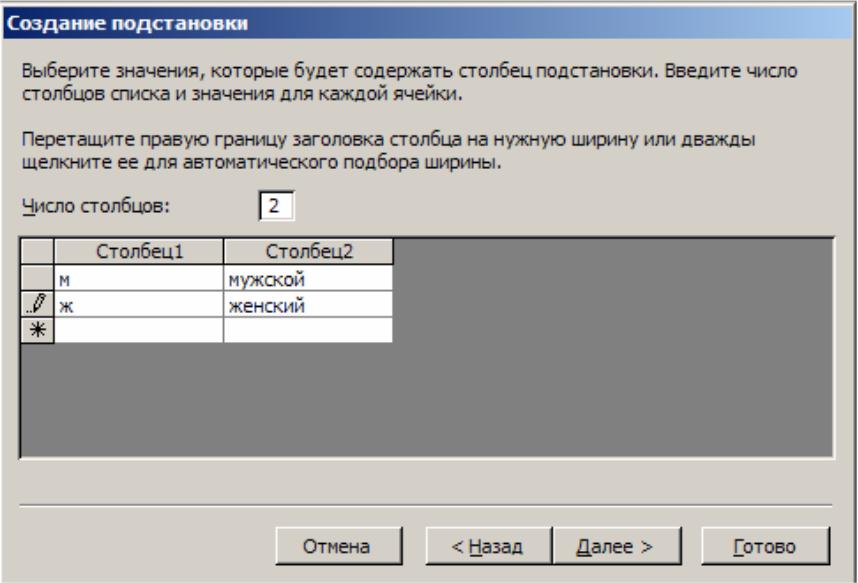Viewport: 858px width, 583px height.
Task: Click the cell containing "ж"
Action: tap(139, 305)
